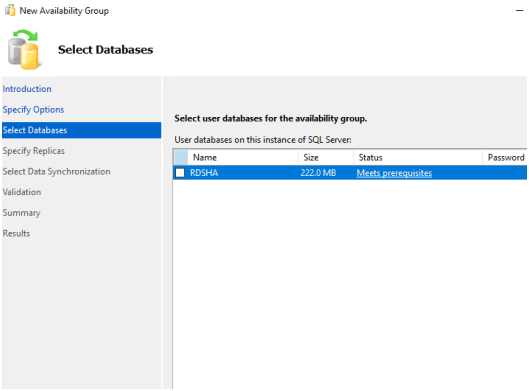Sort databases by the Size column header
The width and height of the screenshot is (529, 391).
click(326, 158)
